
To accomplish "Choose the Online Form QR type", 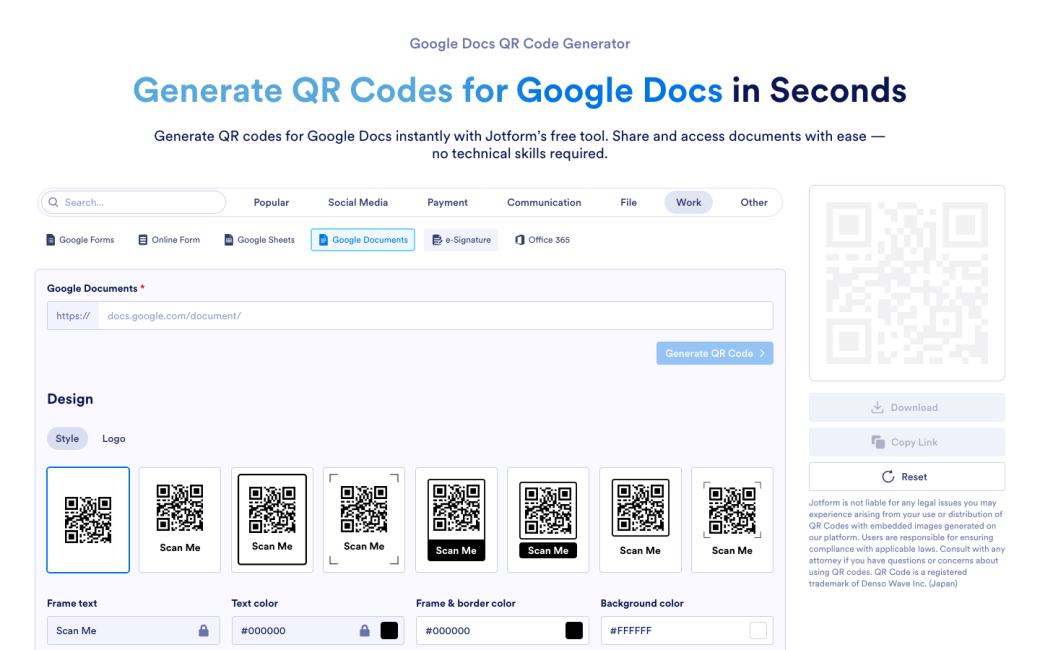I will tap(168, 239).
